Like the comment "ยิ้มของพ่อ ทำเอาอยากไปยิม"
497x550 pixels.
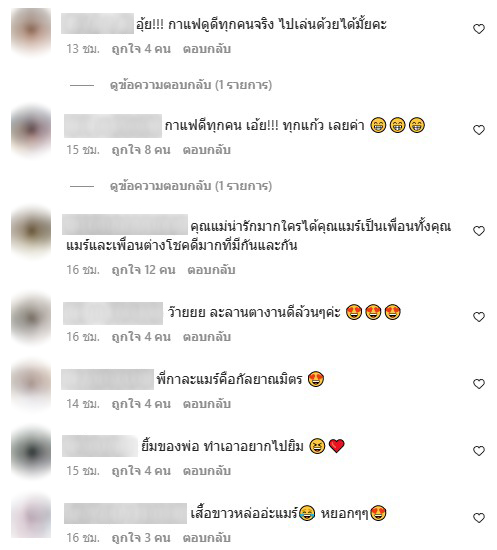(x=479, y=451)
